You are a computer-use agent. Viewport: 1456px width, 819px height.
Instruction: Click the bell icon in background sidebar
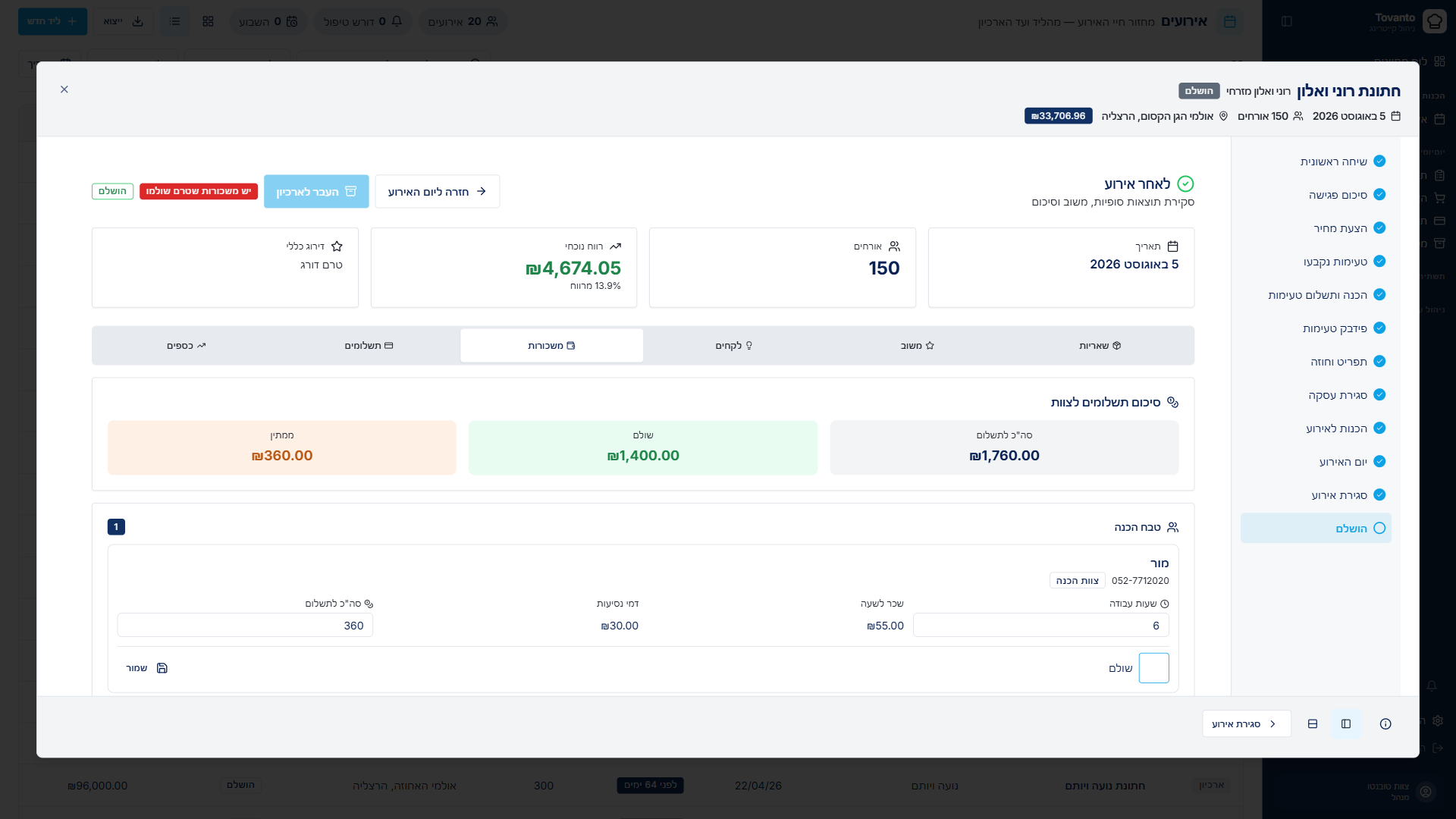pos(1432,686)
